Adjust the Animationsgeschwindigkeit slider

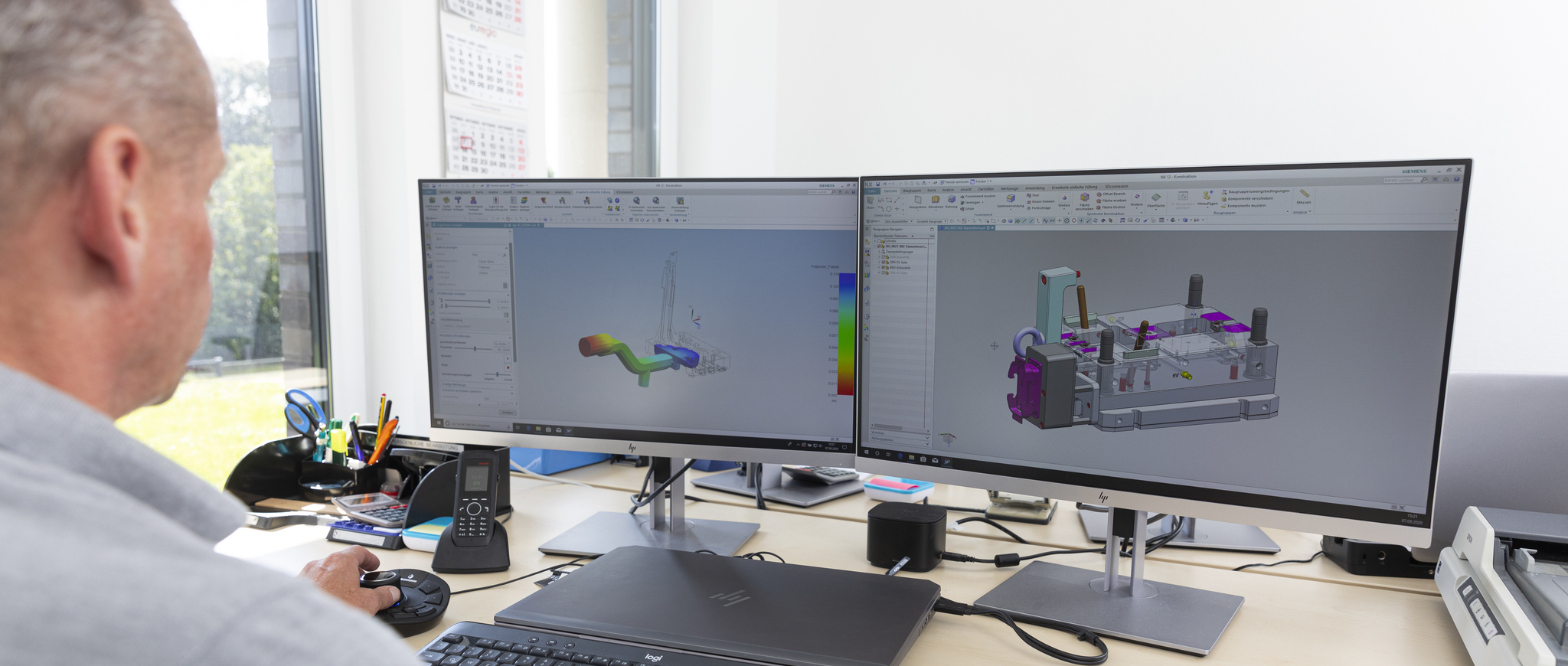point(498,374)
